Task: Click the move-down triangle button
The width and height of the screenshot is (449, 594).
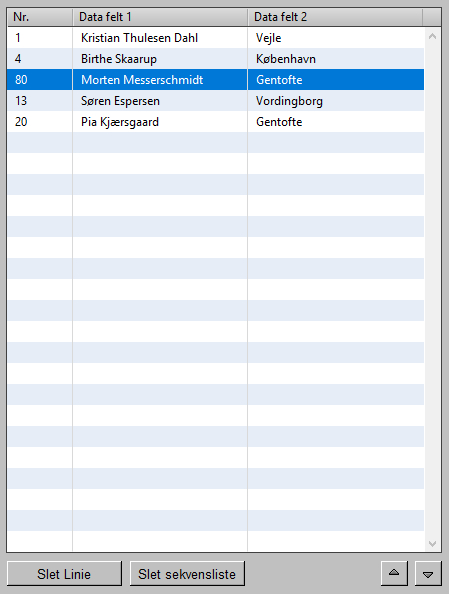Action: click(428, 574)
